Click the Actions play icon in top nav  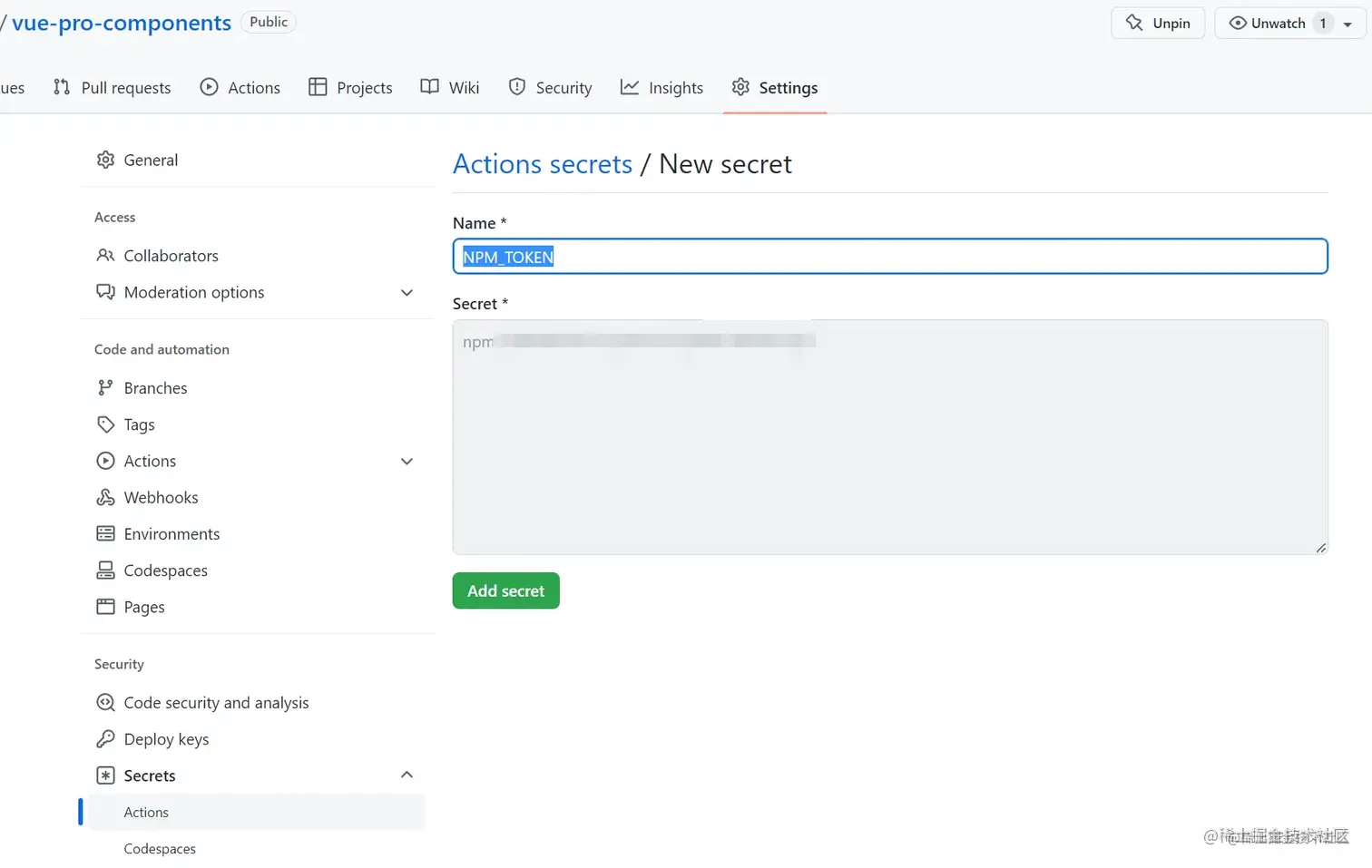(x=209, y=87)
